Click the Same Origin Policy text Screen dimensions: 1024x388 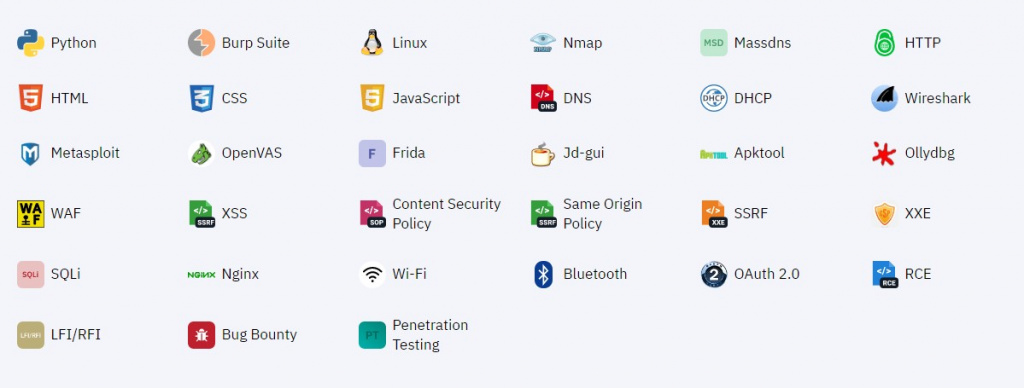click(603, 214)
